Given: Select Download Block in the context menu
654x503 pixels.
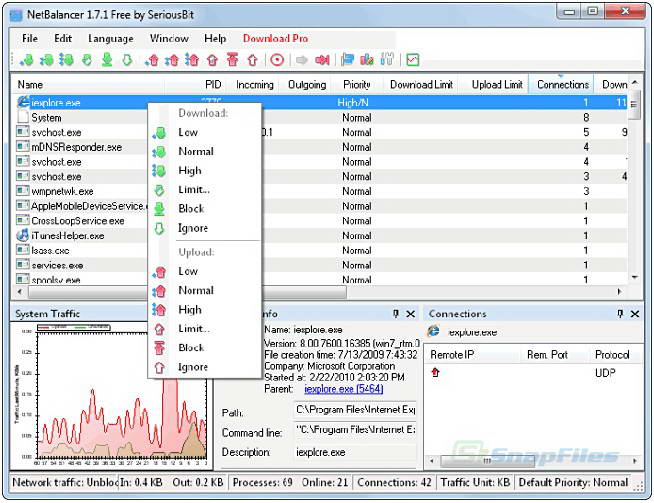Looking at the screenshot, I should click(x=190, y=208).
